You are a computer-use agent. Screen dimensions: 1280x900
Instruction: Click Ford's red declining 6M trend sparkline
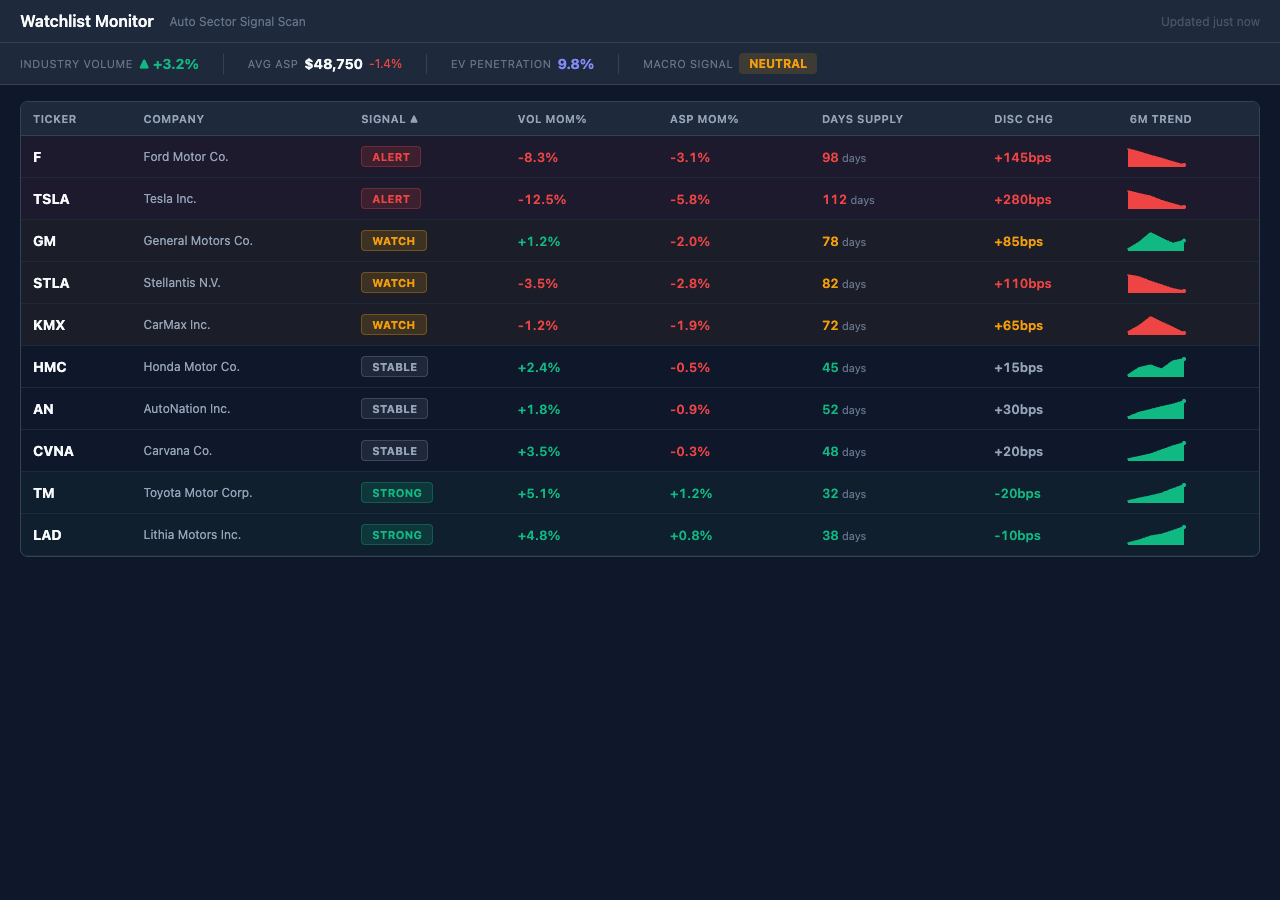click(1157, 157)
